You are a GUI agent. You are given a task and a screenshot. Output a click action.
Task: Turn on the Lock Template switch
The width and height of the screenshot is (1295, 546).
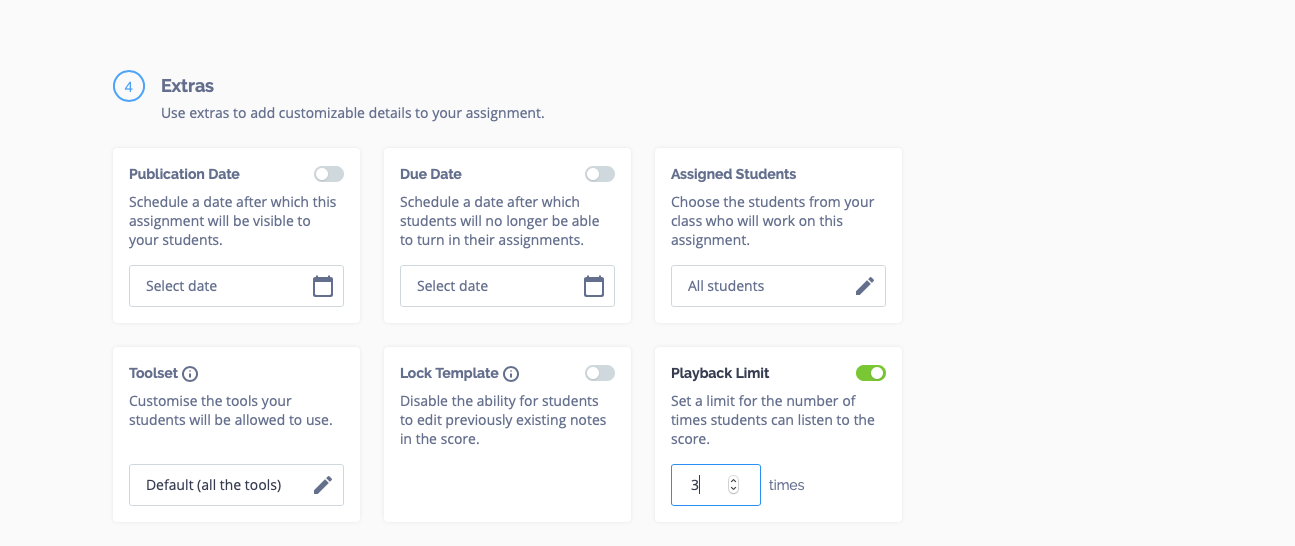[x=600, y=373]
